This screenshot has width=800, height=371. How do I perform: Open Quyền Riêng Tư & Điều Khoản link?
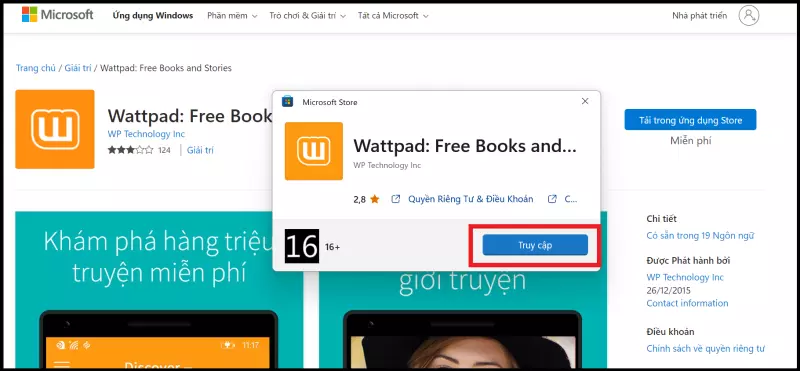[470, 199]
